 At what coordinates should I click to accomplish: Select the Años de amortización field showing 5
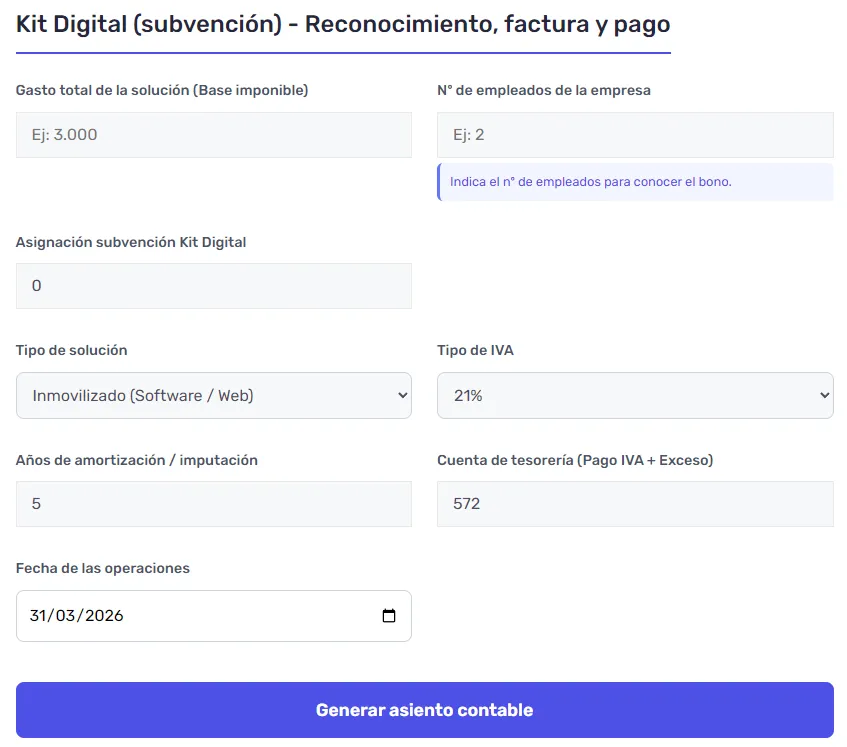(213, 504)
